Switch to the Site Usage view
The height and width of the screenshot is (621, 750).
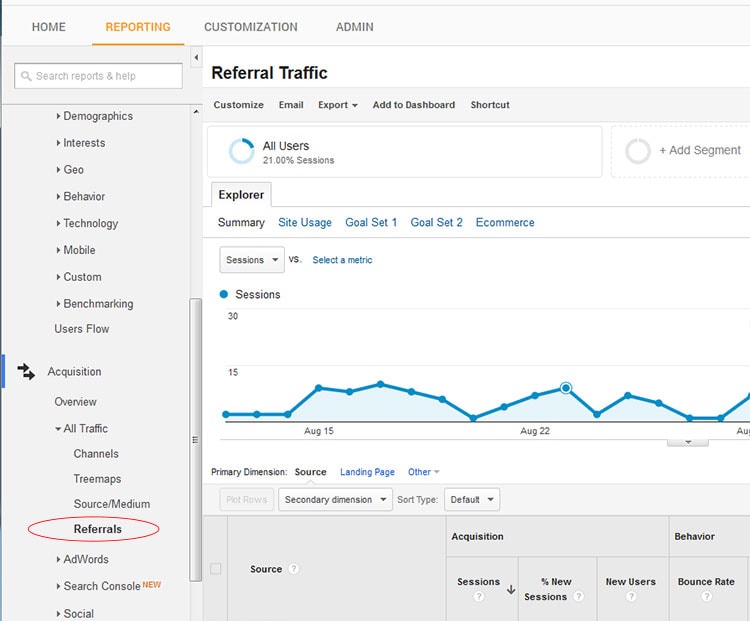[305, 222]
